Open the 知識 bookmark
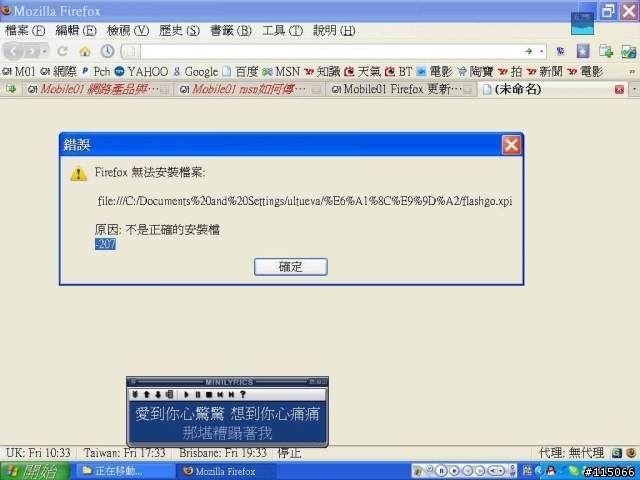 pyautogui.click(x=322, y=72)
